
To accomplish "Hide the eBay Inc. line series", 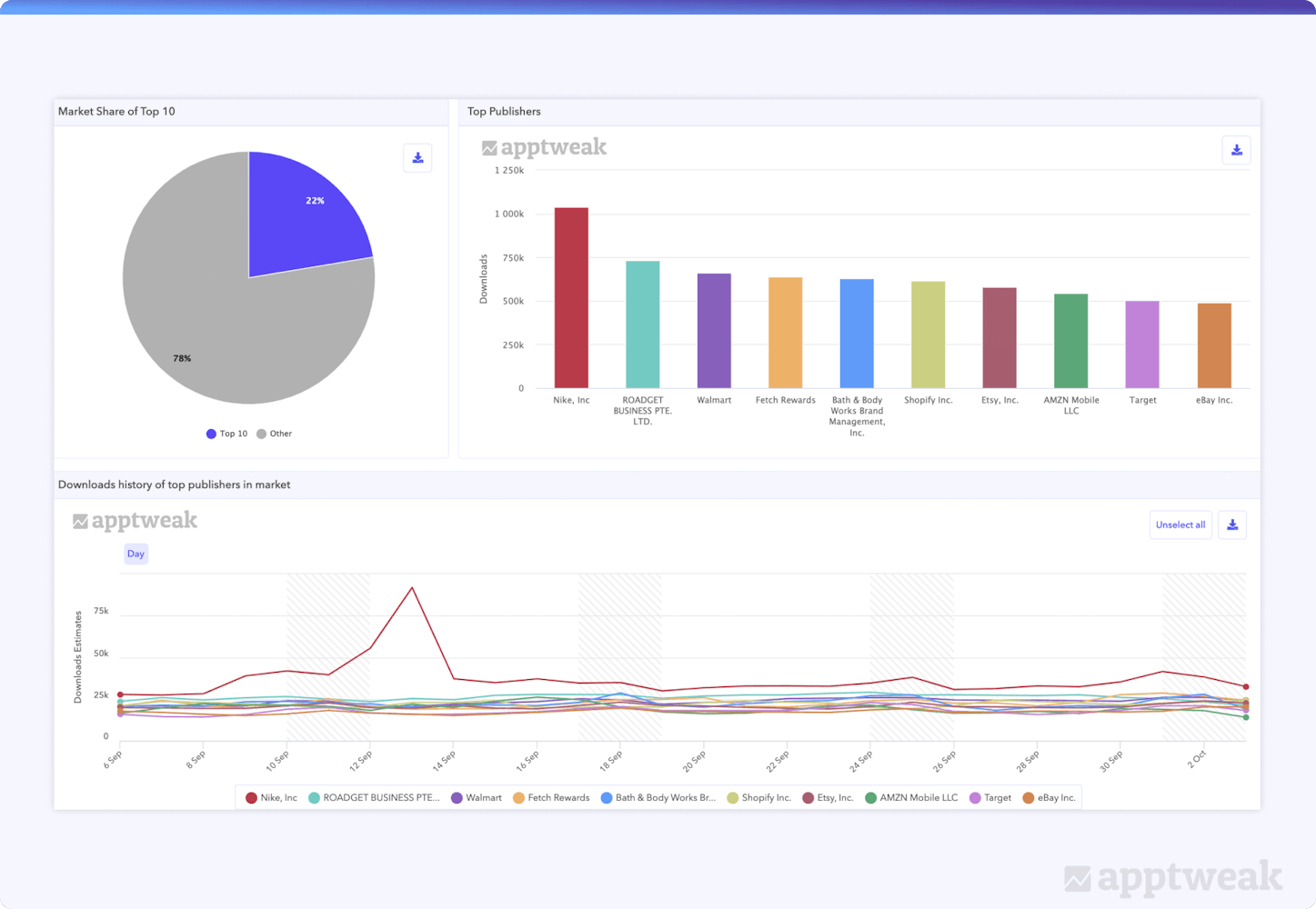I will point(1049,798).
